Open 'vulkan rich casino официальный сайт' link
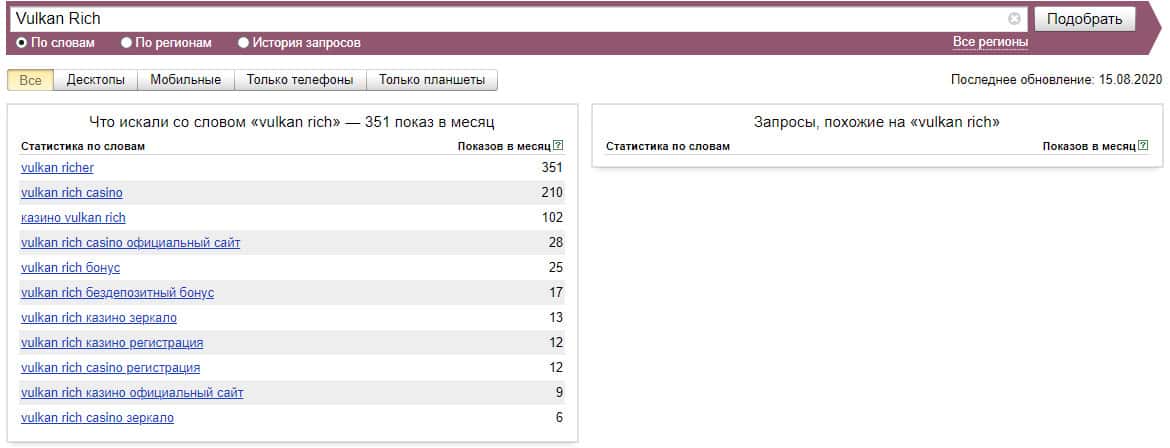Screen dimensions: 1170x448 [131, 243]
